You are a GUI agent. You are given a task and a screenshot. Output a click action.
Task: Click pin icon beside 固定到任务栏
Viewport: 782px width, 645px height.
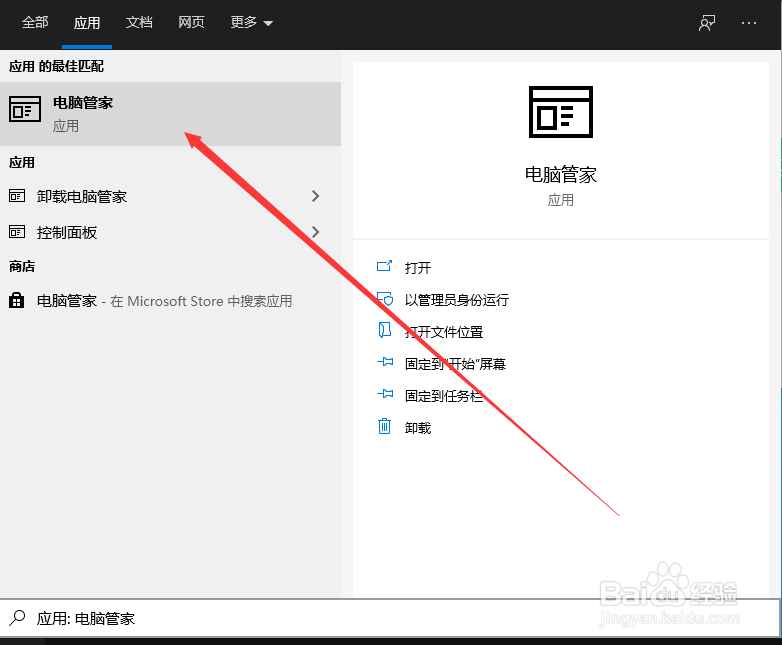click(x=385, y=394)
